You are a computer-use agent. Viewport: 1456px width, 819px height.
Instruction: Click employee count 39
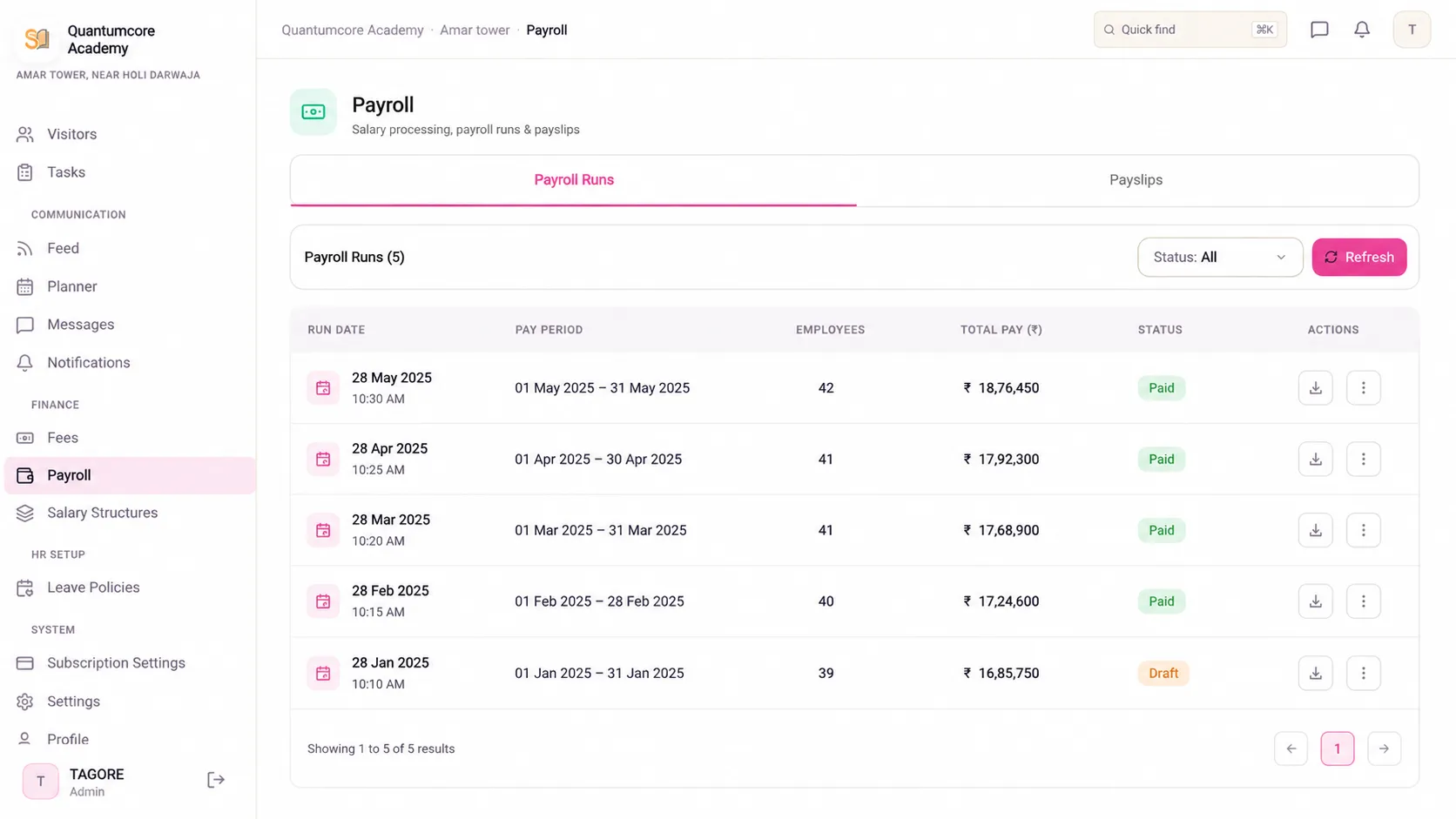[x=826, y=673]
